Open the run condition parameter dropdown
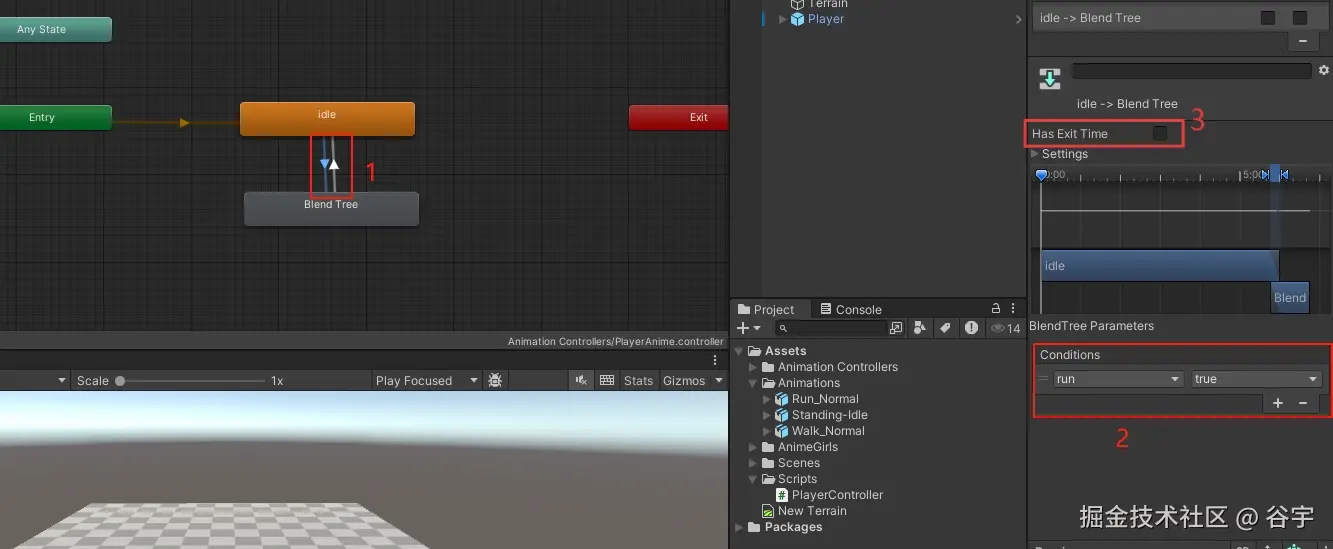This screenshot has width=1333, height=549. tap(1119, 379)
